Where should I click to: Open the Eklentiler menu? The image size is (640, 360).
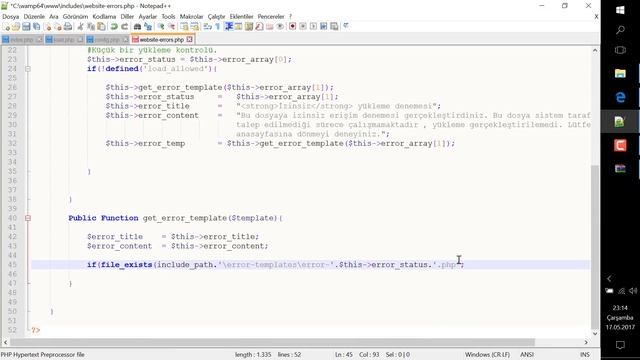point(241,17)
